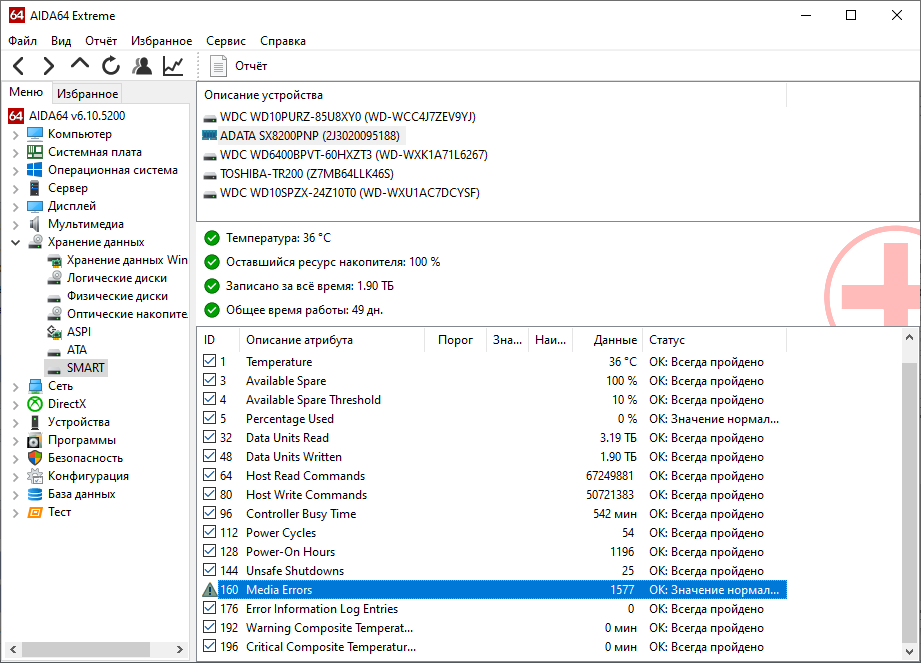The width and height of the screenshot is (921, 663).
Task: Toggle the Data Units Written checkbox
Action: (x=209, y=456)
